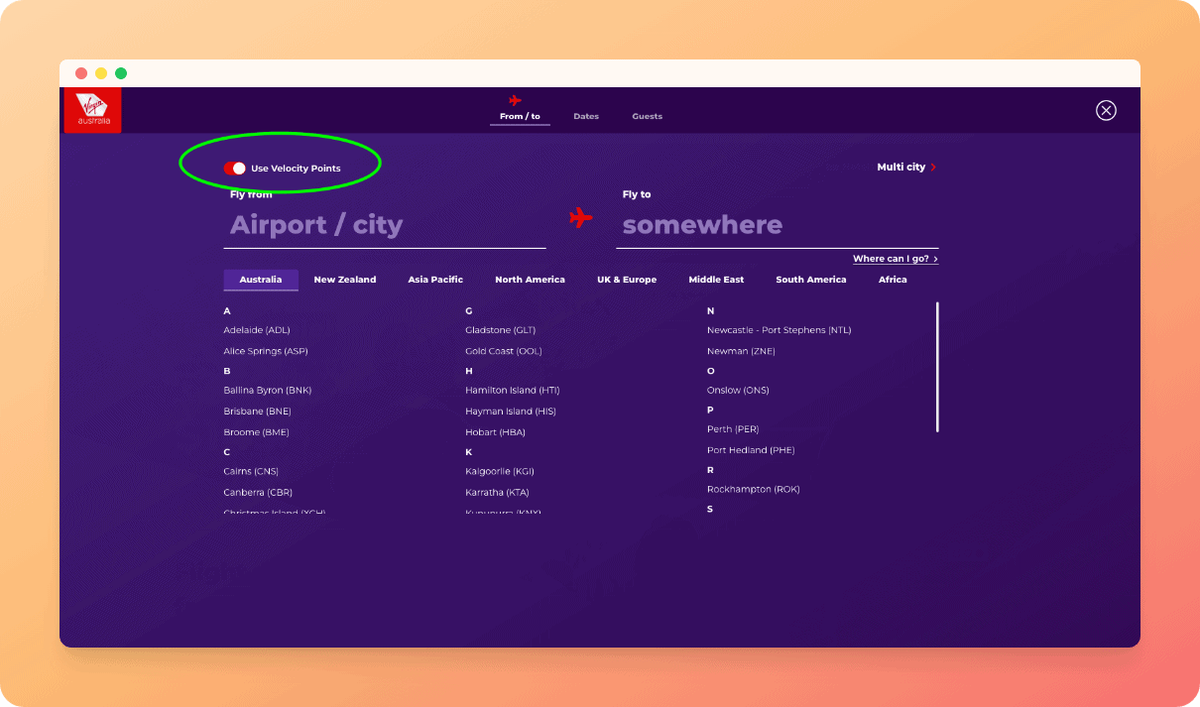Toggle Use Velocity Points off
Image resolution: width=1200 pixels, height=707 pixels.
point(236,167)
